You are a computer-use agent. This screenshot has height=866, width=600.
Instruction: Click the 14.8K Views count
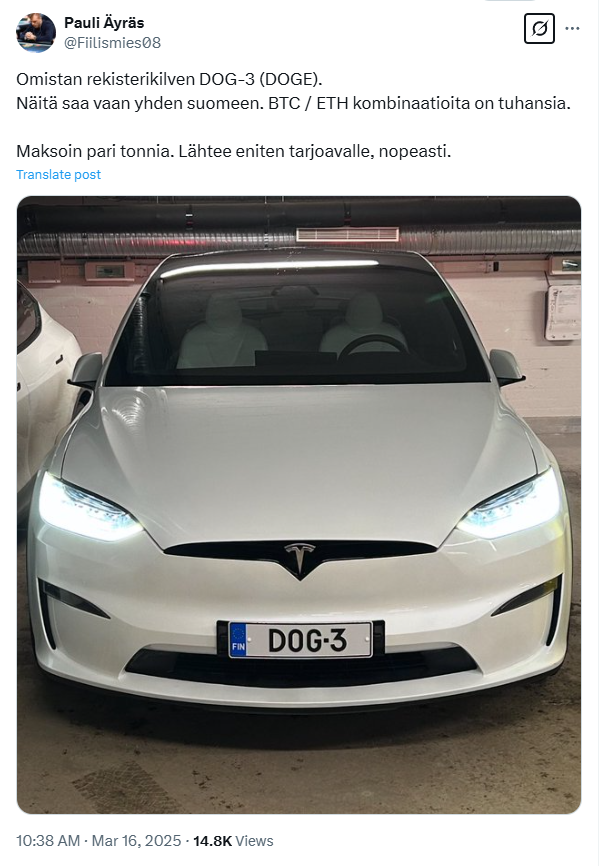point(233,841)
